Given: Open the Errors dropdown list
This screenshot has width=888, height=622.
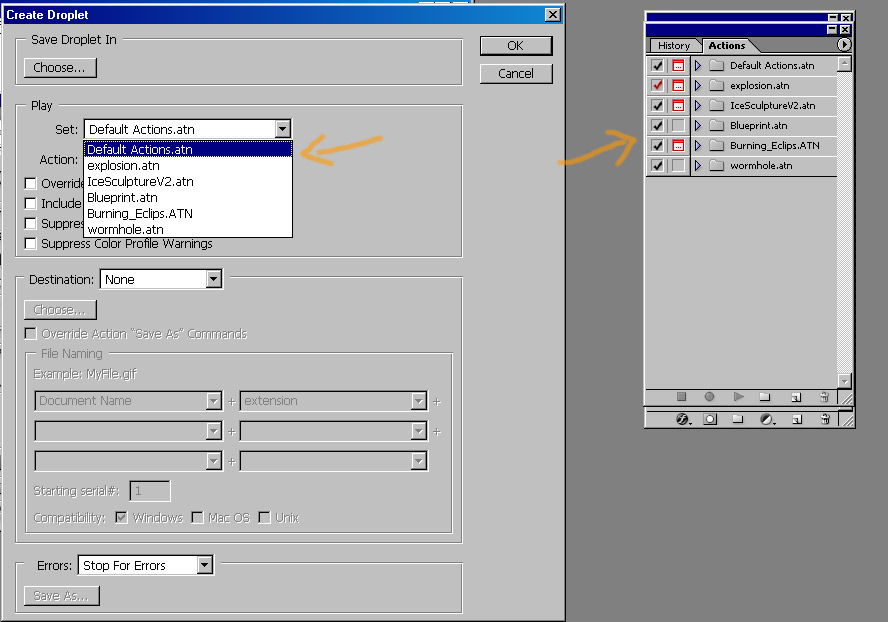Looking at the screenshot, I should tap(204, 566).
